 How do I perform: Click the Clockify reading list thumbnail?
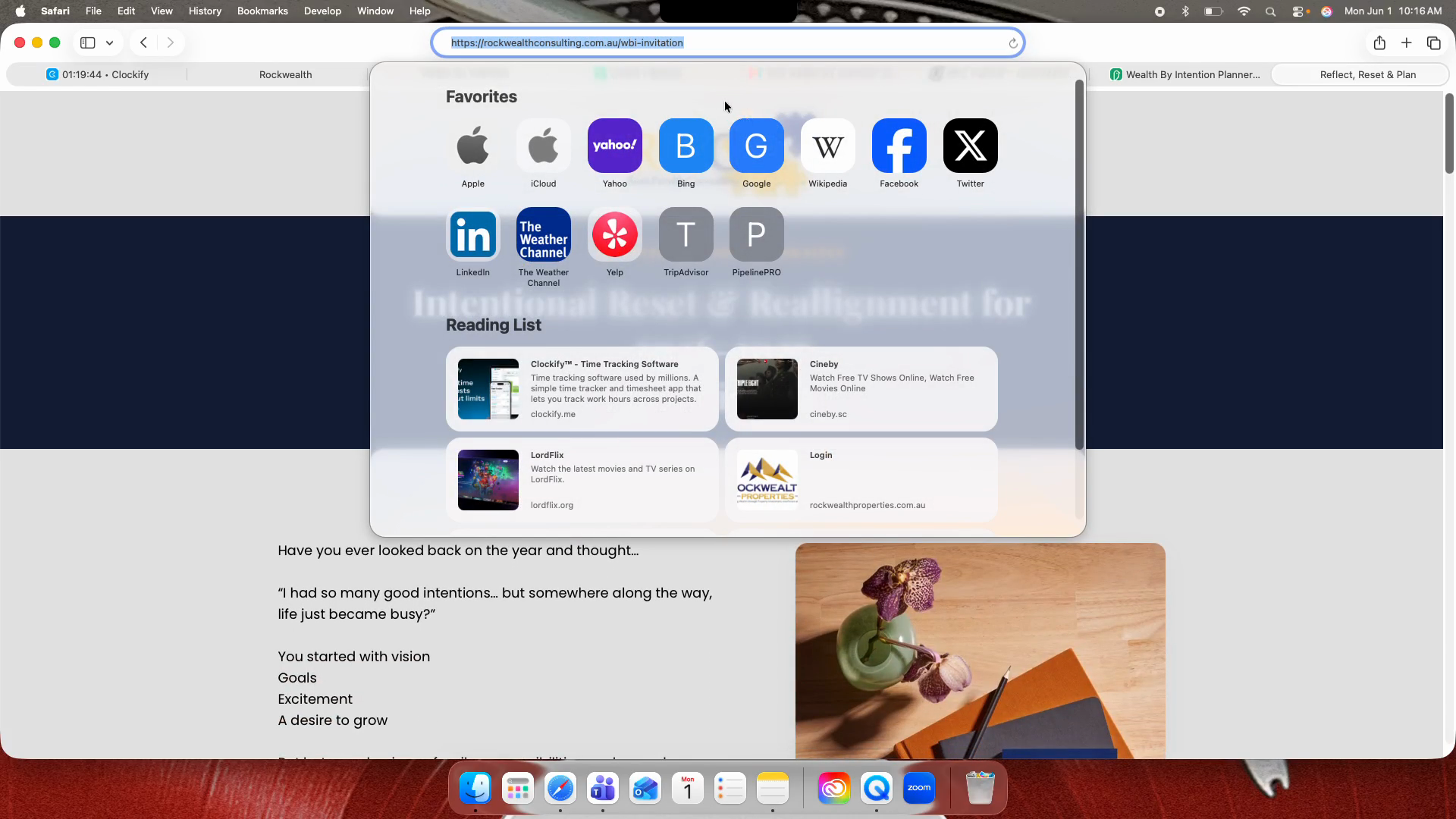point(488,389)
